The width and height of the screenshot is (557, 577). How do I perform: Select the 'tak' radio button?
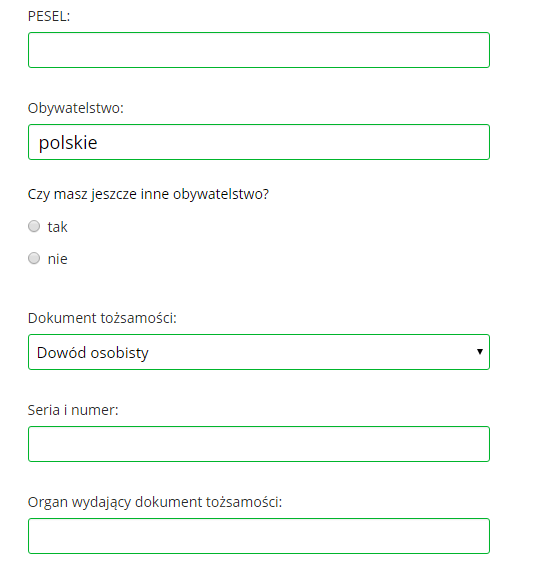[x=34, y=226]
